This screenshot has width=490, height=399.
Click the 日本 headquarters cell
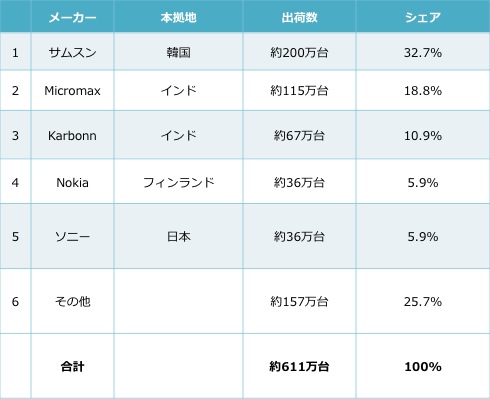(178, 237)
